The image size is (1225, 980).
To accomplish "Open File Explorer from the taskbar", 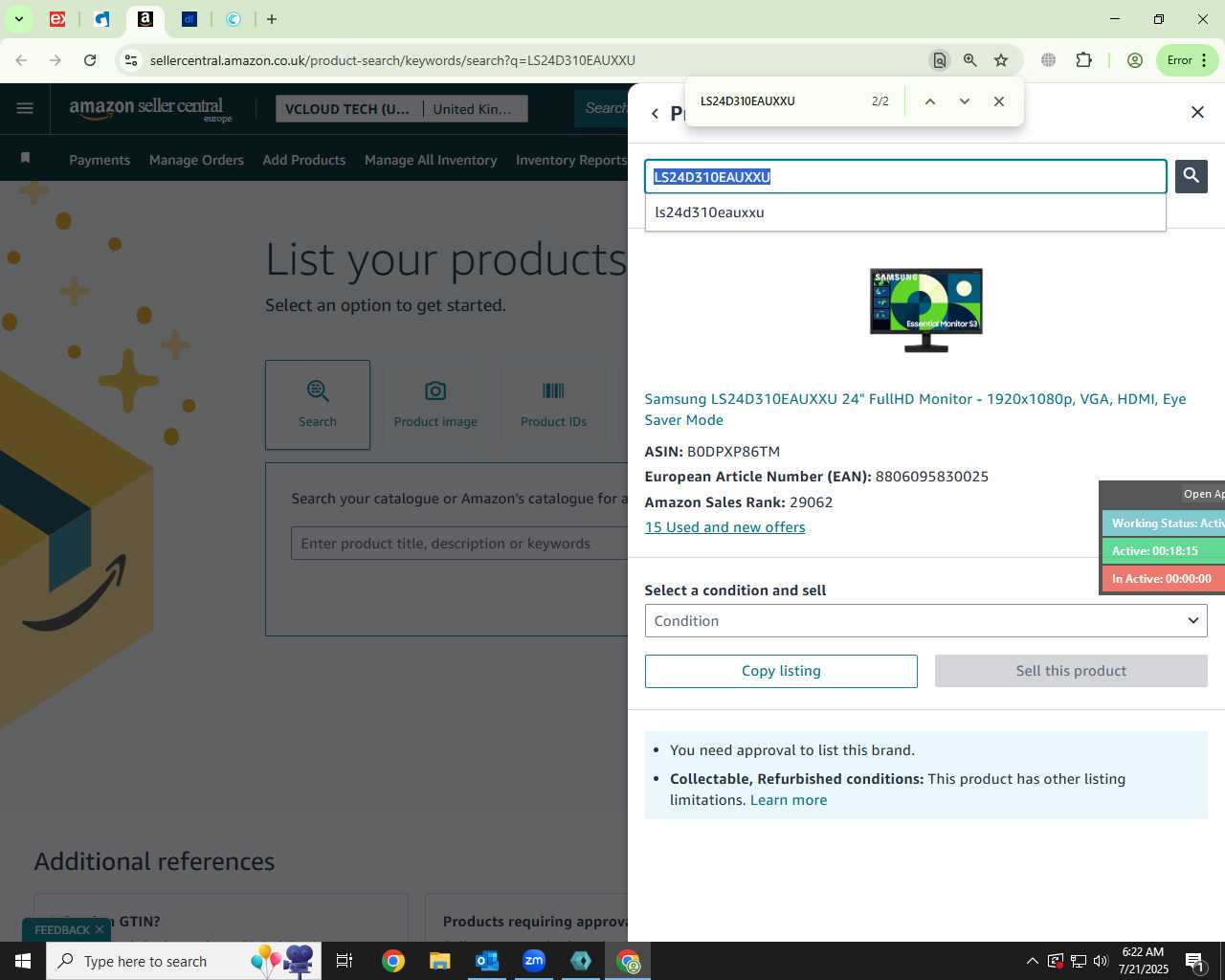I will 439,961.
